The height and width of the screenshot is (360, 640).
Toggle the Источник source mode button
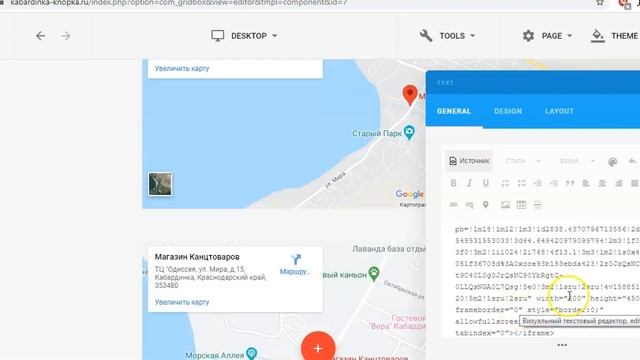(x=469, y=161)
